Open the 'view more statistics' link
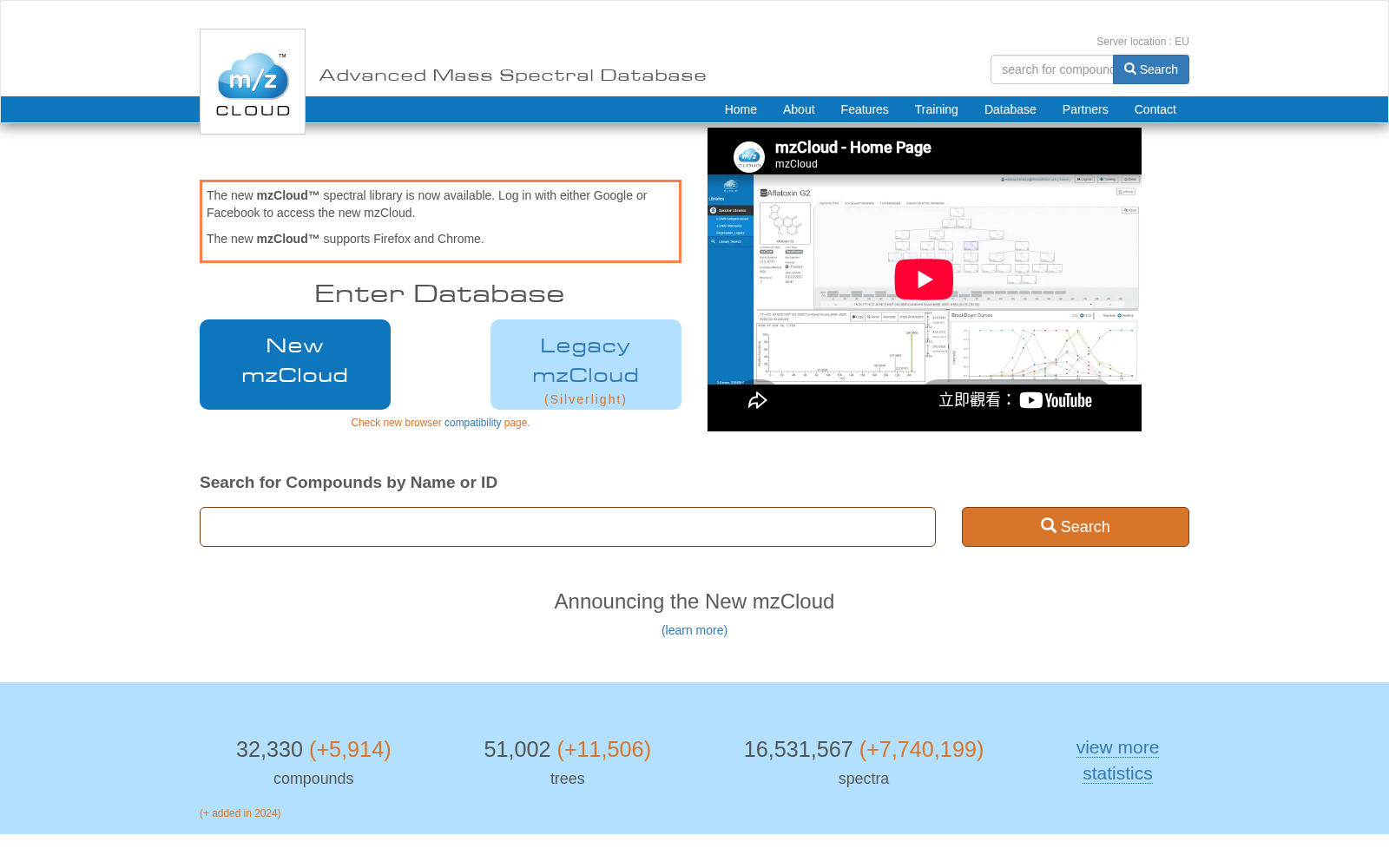The height and width of the screenshot is (868, 1389). [1117, 760]
